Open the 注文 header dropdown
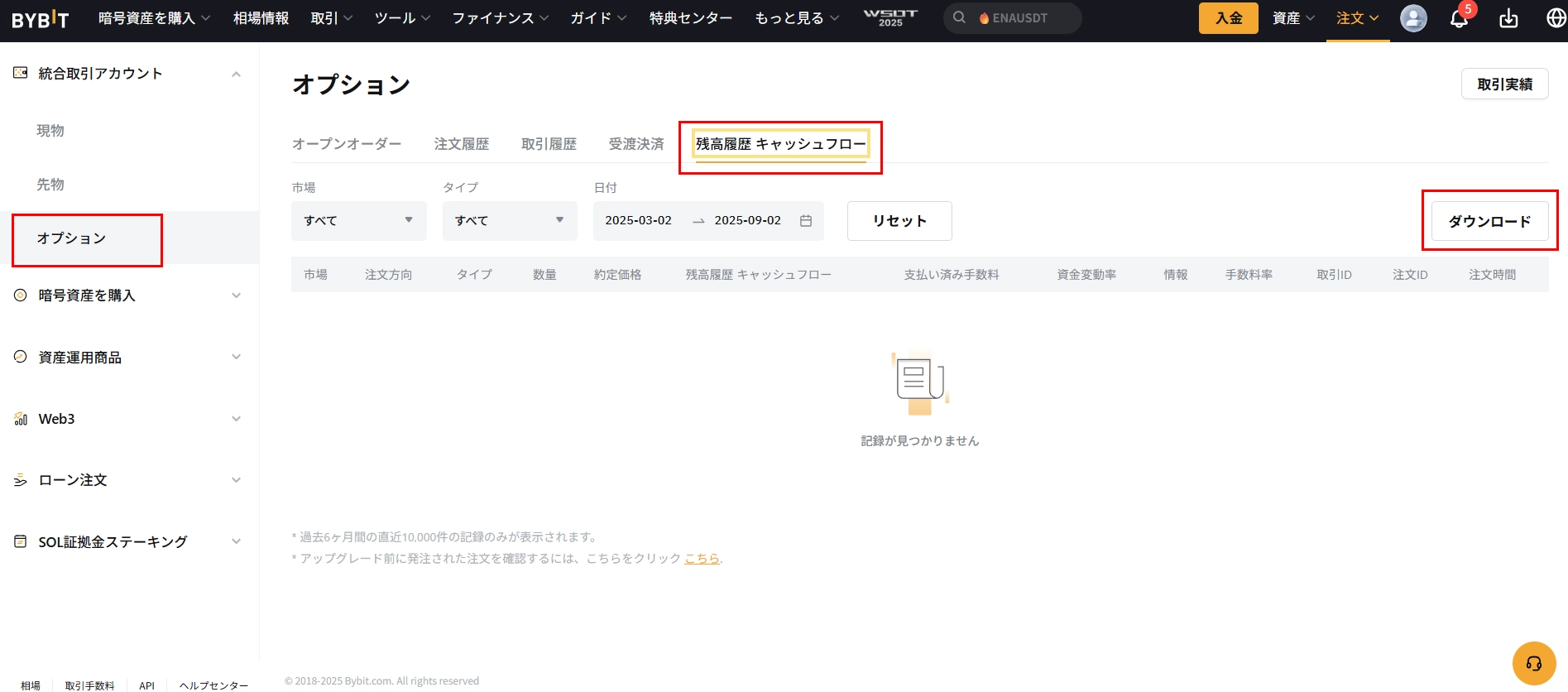Image resolution: width=1568 pixels, height=692 pixels. (1358, 18)
